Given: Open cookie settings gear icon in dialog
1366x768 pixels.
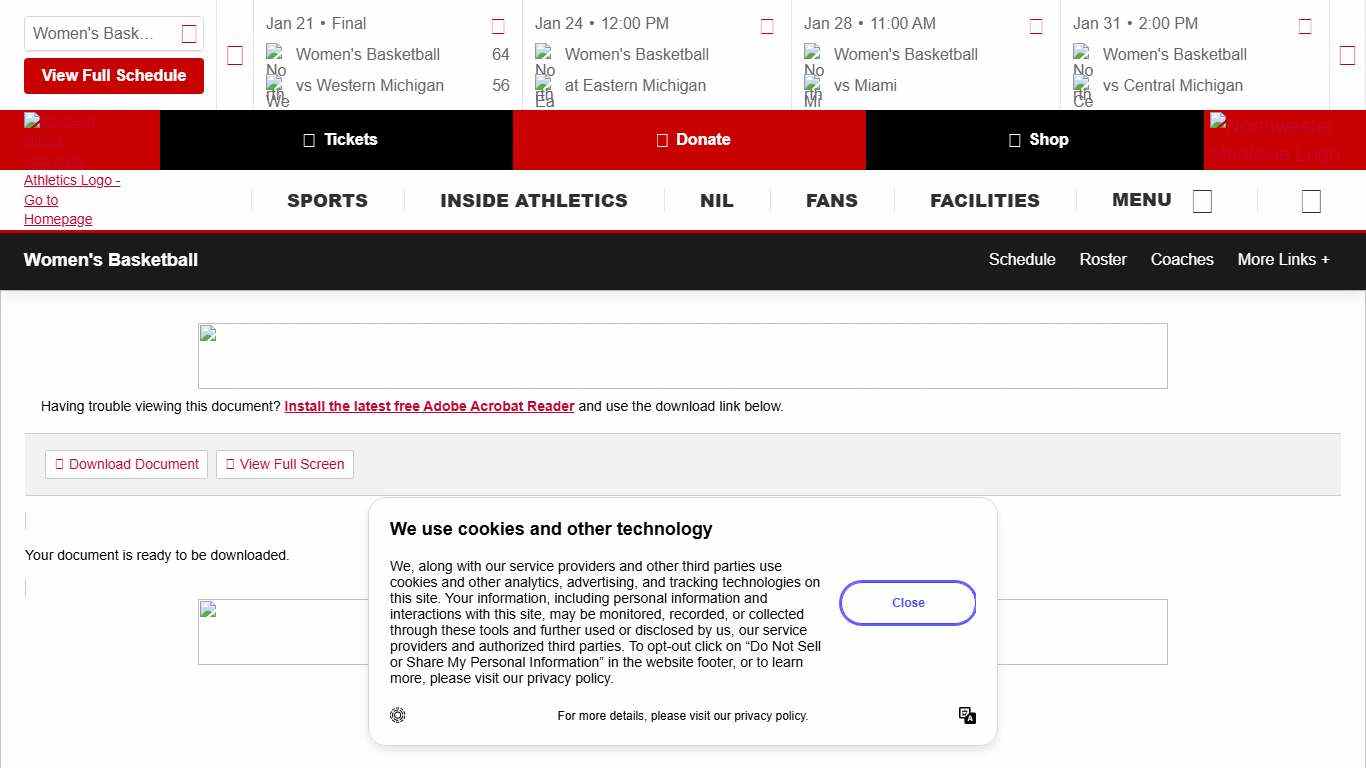Looking at the screenshot, I should (x=398, y=715).
